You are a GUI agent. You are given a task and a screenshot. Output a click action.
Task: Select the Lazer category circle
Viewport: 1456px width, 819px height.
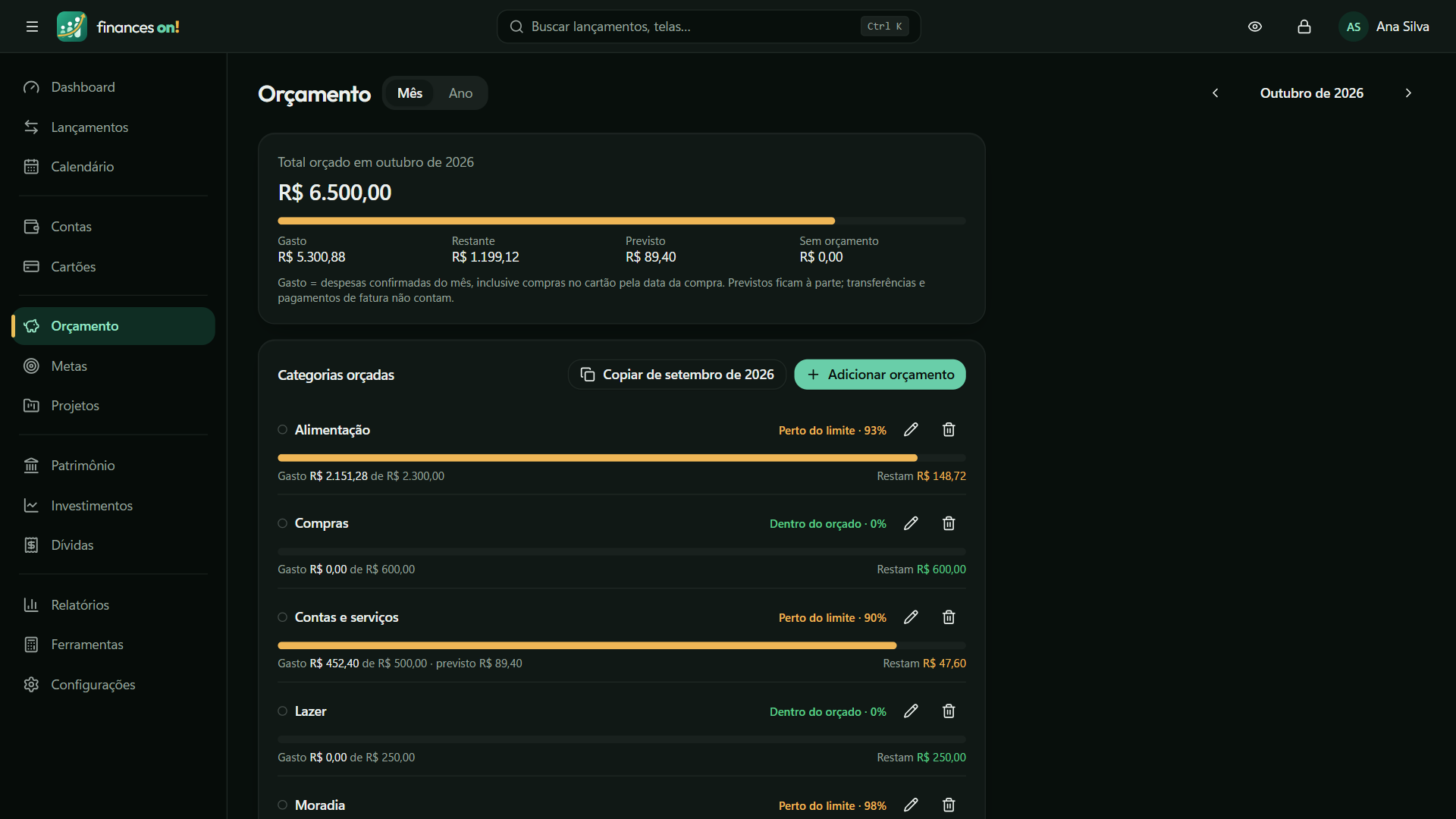pos(282,711)
